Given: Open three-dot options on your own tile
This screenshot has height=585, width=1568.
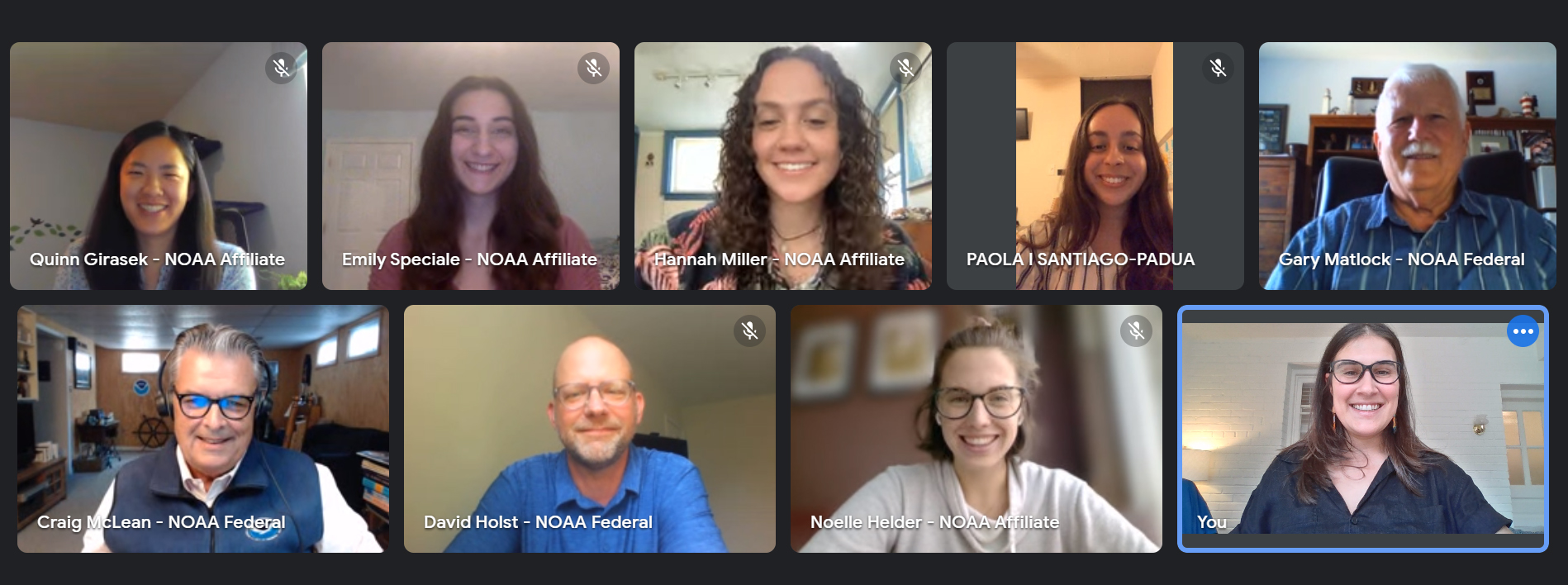Looking at the screenshot, I should pyautogui.click(x=1523, y=331).
